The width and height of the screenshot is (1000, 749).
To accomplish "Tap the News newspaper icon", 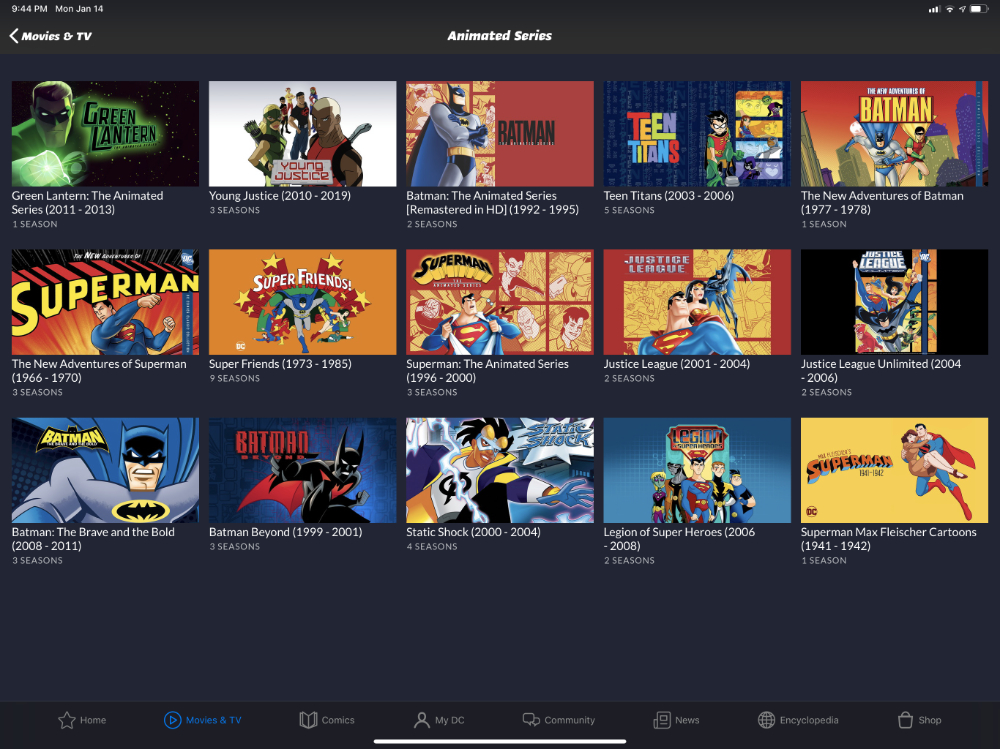I will pos(661,720).
